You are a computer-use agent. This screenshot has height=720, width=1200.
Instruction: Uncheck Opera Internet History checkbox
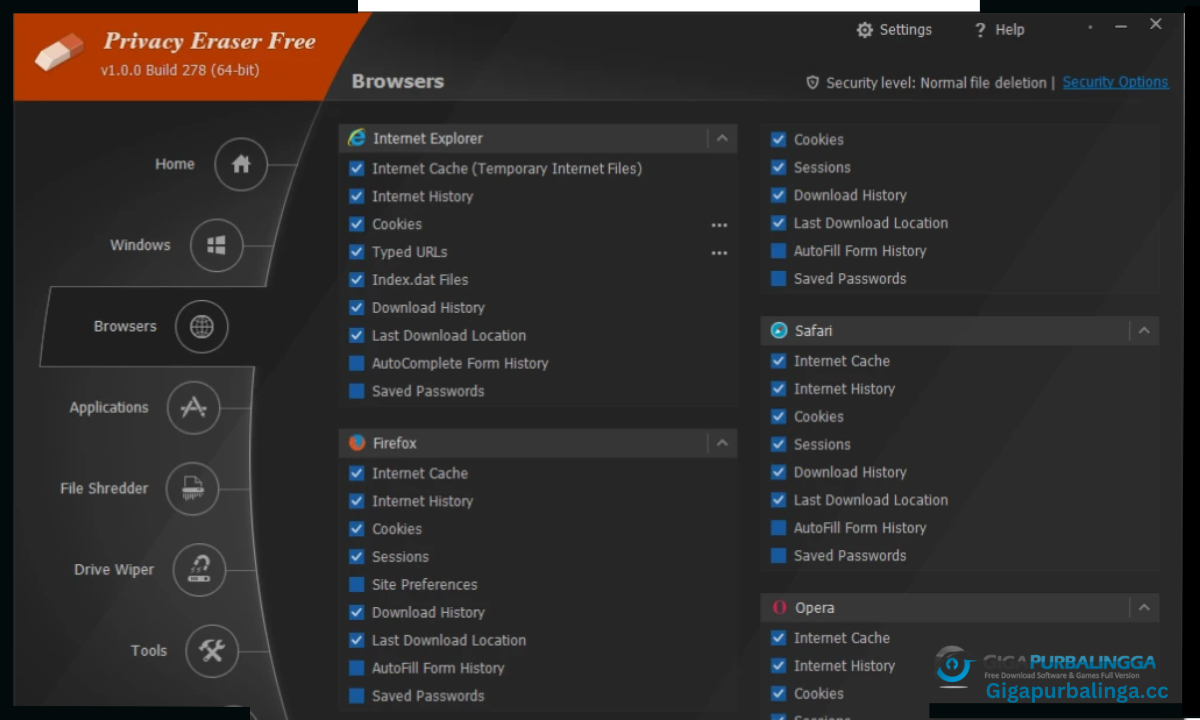[x=779, y=666]
